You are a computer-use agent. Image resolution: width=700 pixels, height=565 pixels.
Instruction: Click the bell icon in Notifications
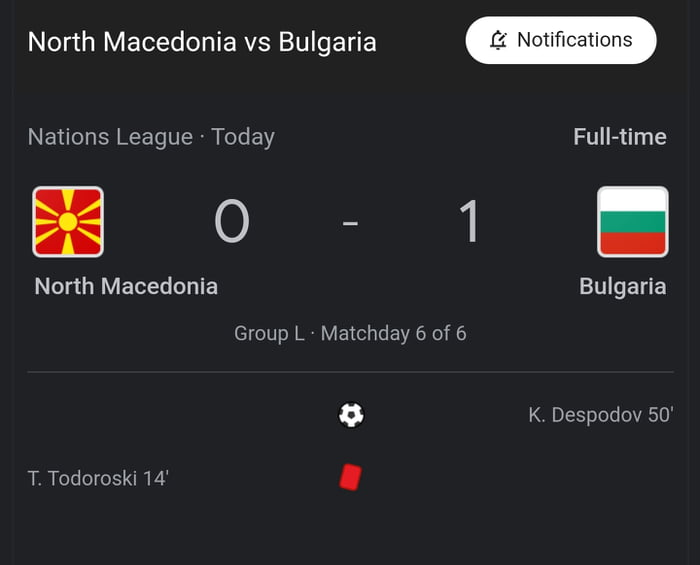coord(498,41)
